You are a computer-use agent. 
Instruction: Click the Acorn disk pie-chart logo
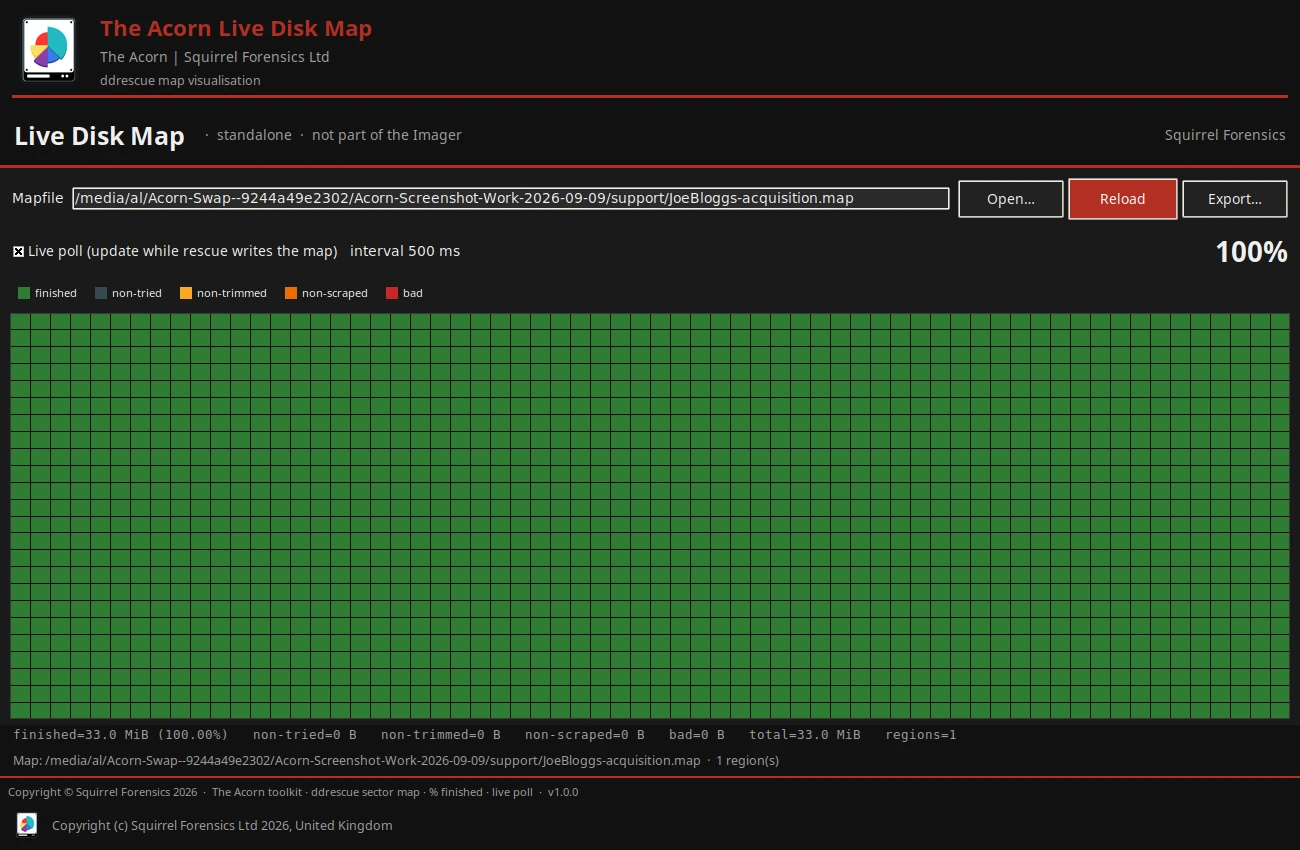point(49,50)
